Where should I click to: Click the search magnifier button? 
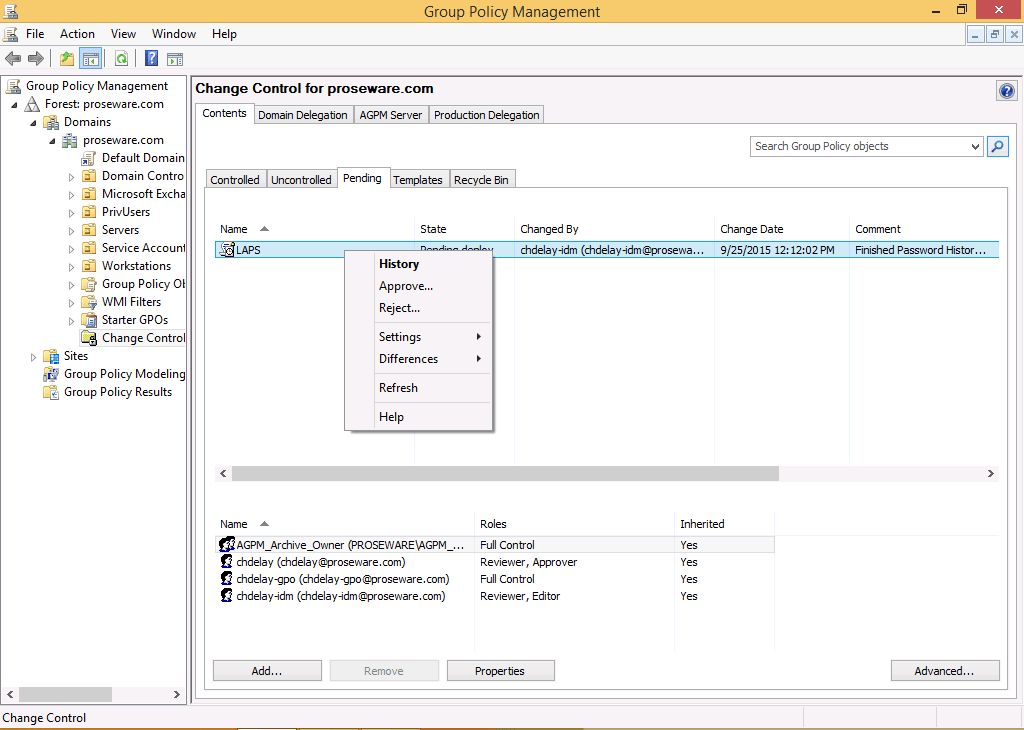pos(997,146)
